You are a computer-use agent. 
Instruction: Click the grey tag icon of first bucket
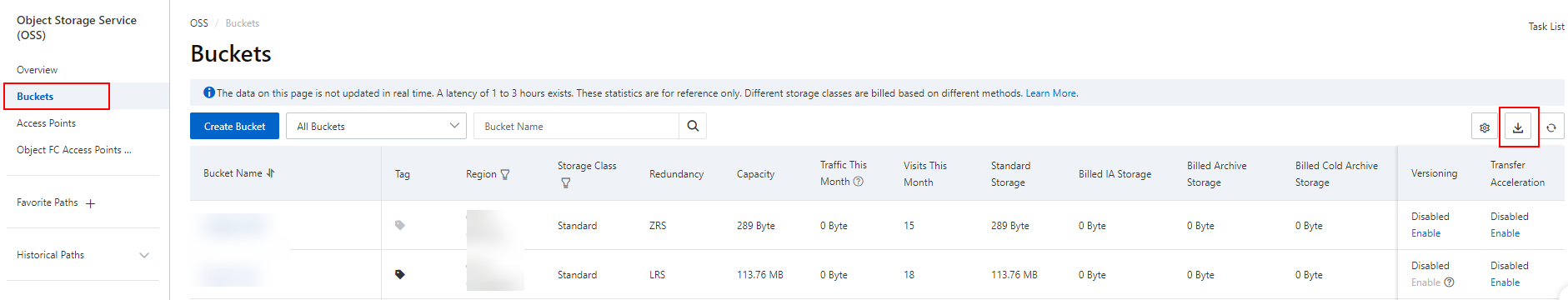tap(400, 225)
